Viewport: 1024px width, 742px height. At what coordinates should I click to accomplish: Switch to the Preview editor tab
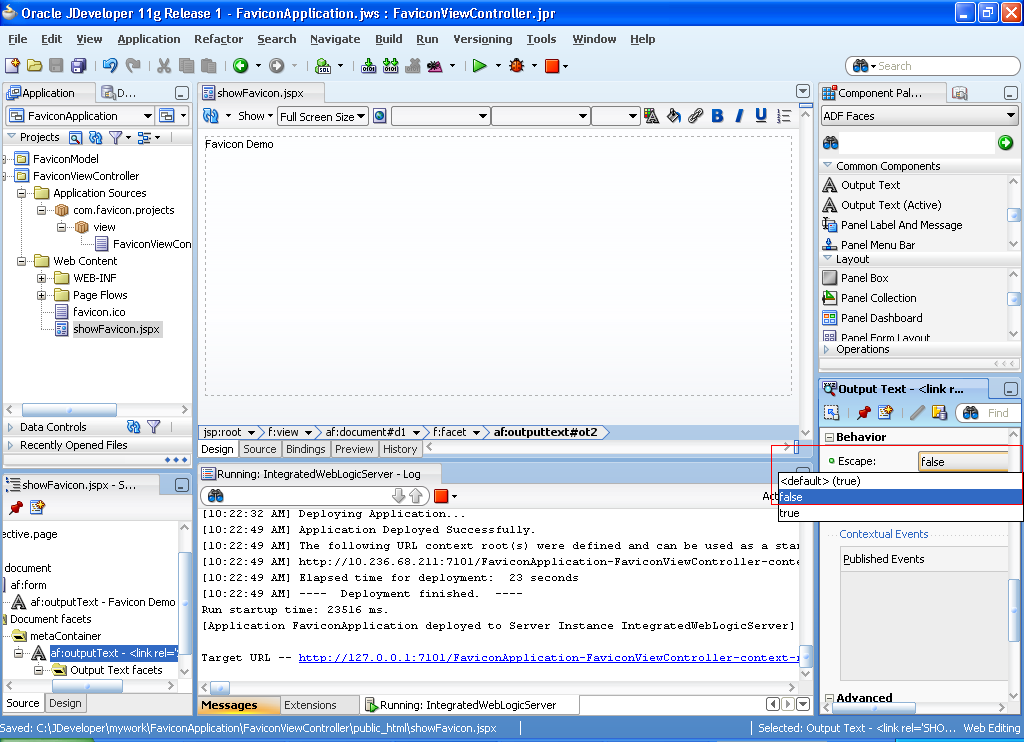pos(354,449)
